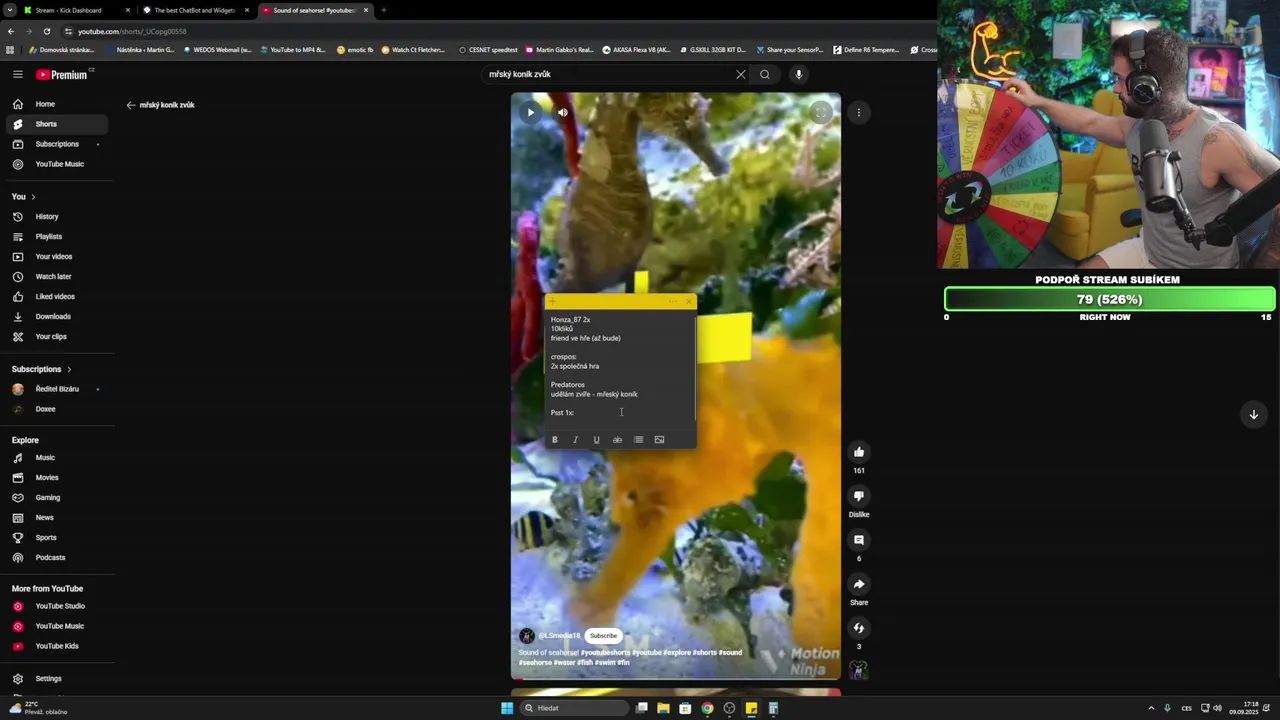Open the Short's three-dot options menu
This screenshot has height=720, width=1280.
pos(859,112)
